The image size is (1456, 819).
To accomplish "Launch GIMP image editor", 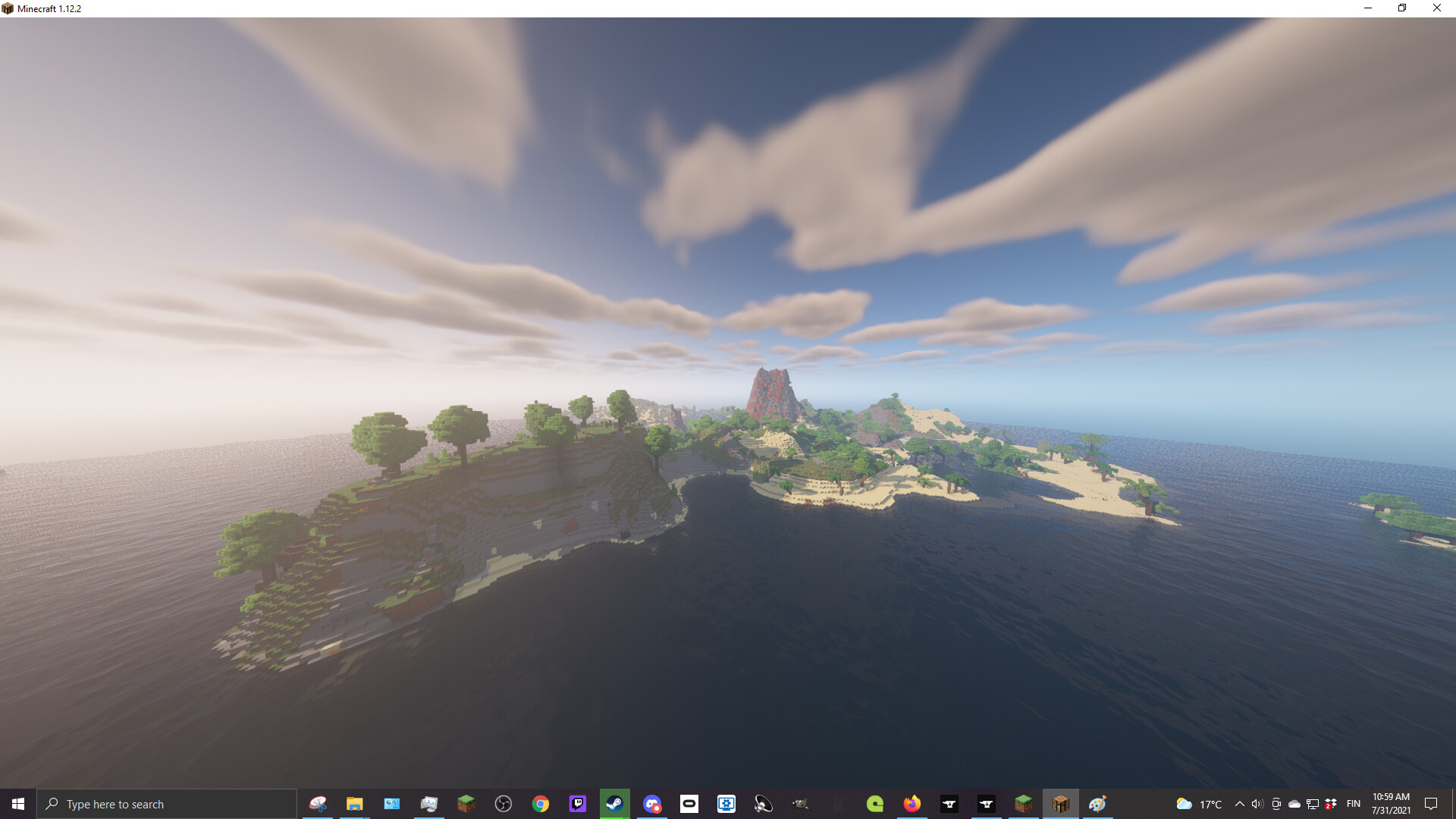I will tap(800, 804).
